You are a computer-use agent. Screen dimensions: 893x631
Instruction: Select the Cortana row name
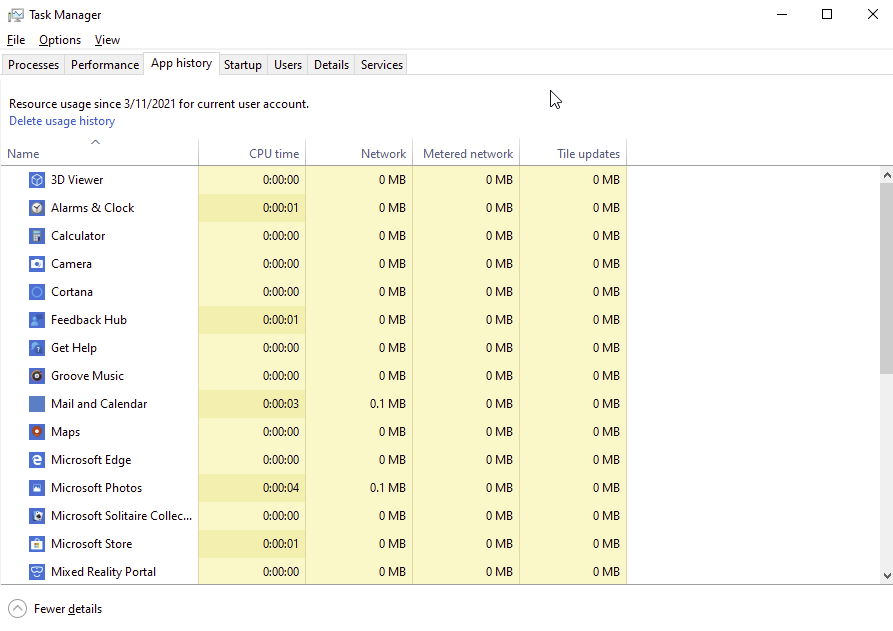72,292
